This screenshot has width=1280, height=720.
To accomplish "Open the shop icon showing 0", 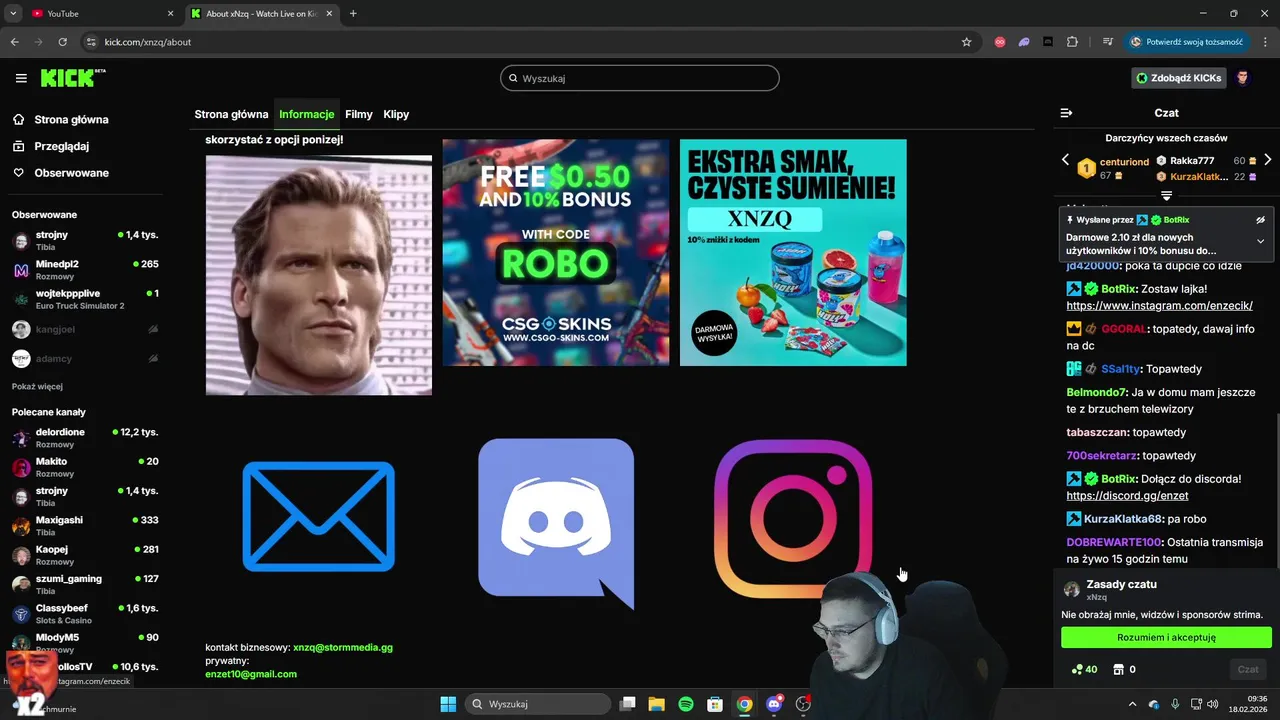I will (x=1125, y=669).
